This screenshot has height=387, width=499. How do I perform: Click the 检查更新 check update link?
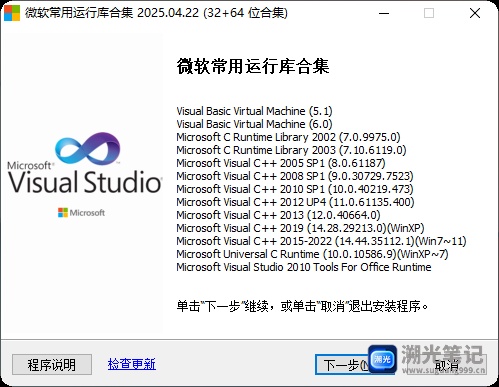click(132, 364)
